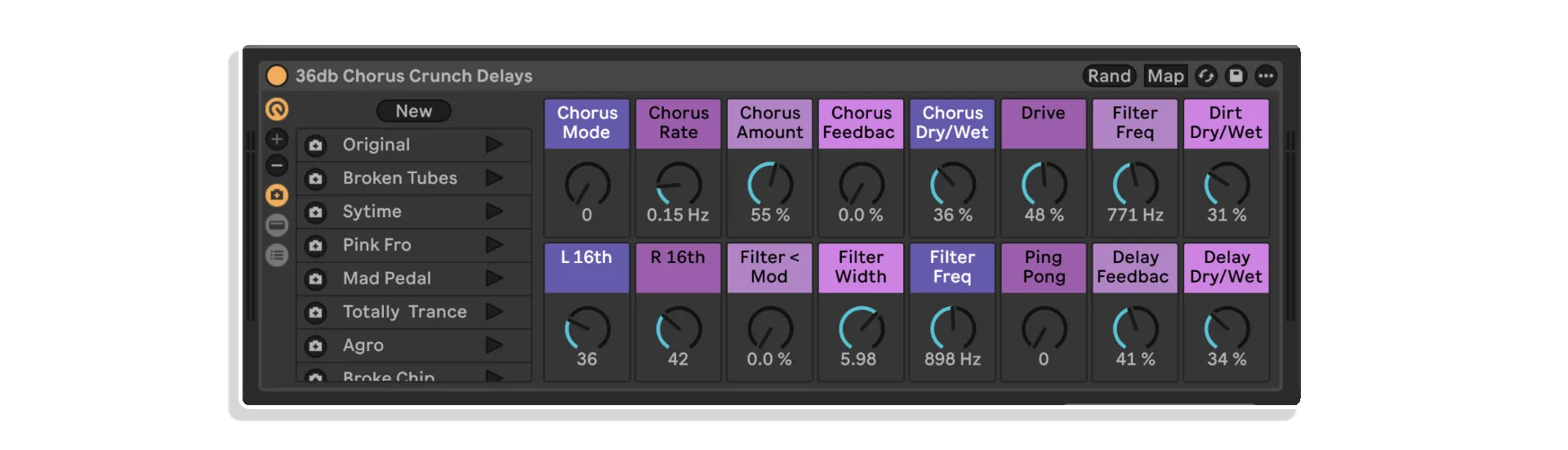Screen dimensions: 1568x450
Task: Toggle the device activator on/off button
Action: click(x=277, y=76)
